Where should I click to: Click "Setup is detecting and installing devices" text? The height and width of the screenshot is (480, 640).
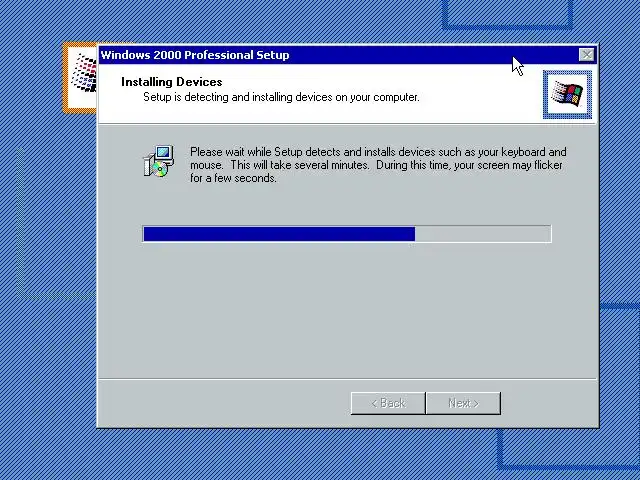pos(281,98)
